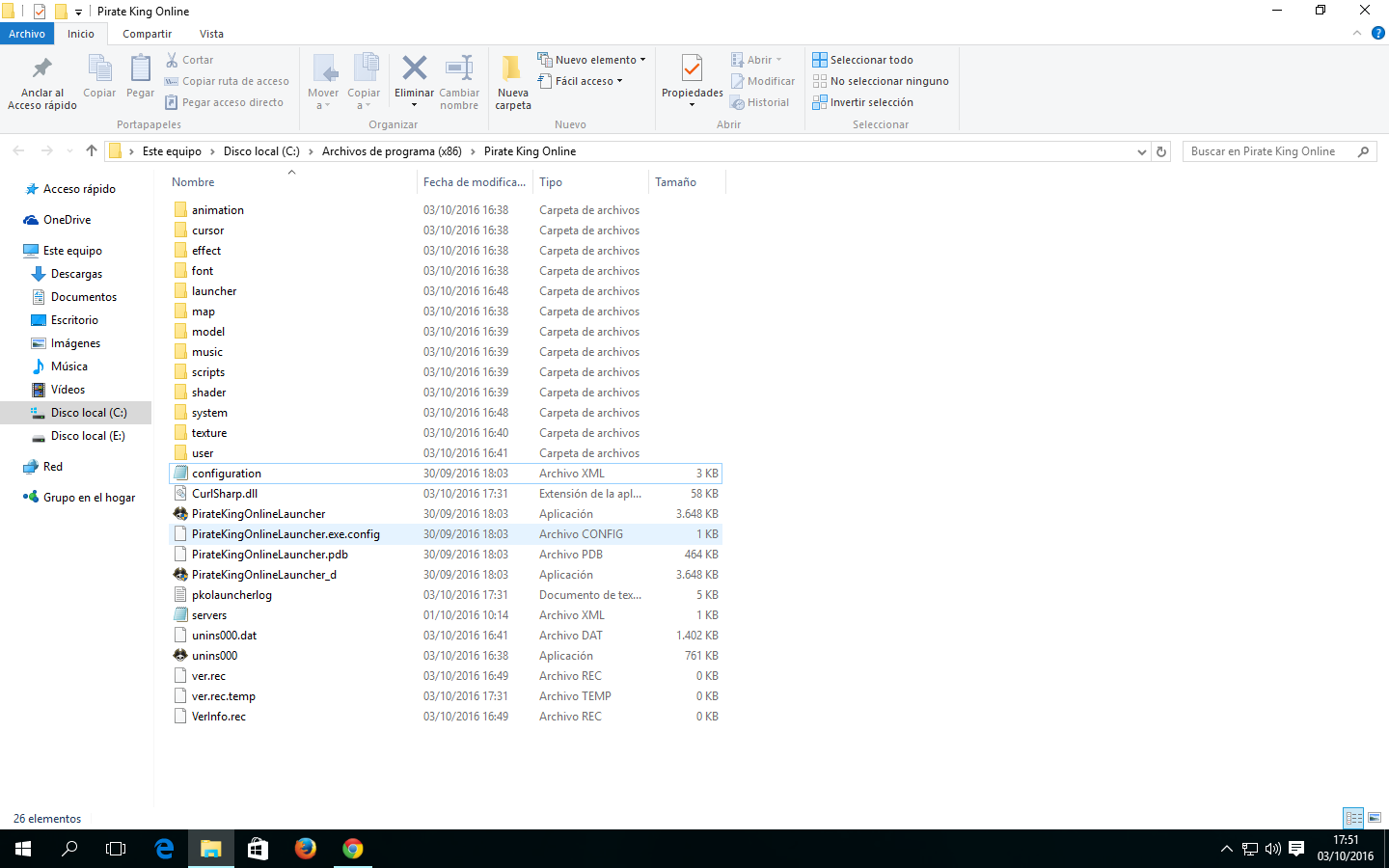The width and height of the screenshot is (1389, 868).
Task: Click No seleccionar ninguno
Action: [x=881, y=81]
